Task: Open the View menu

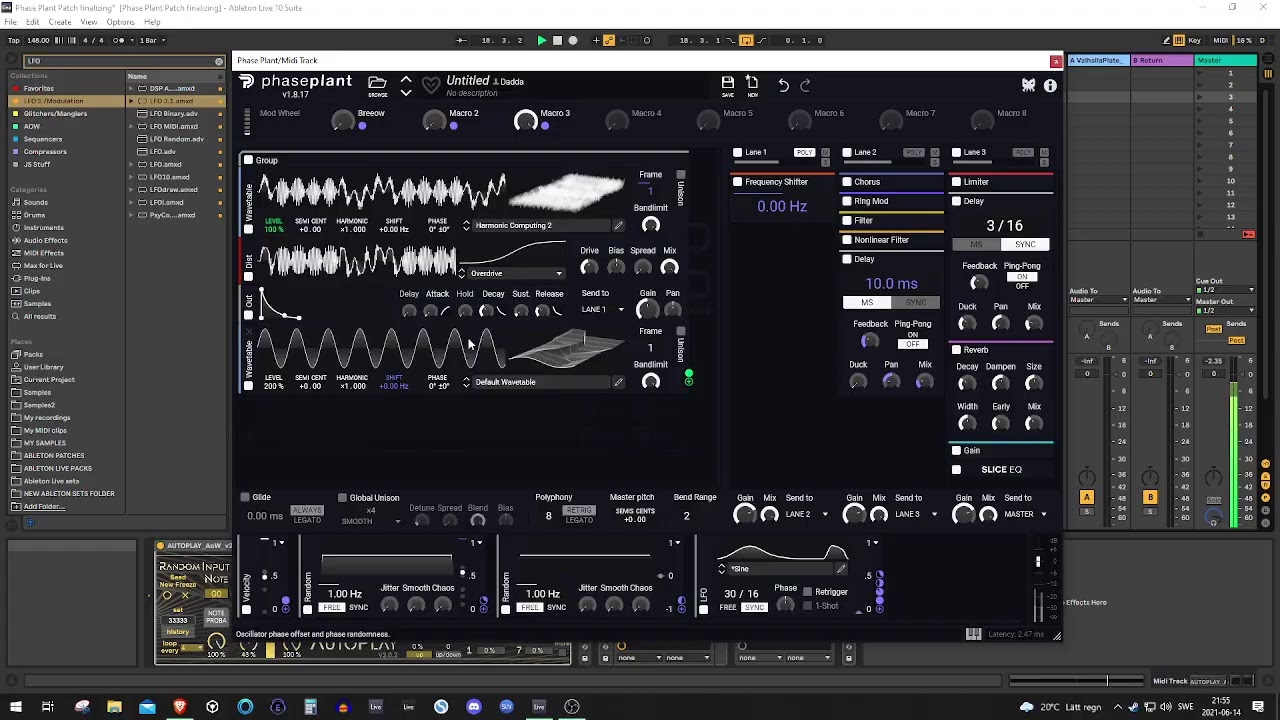Action: pos(89,22)
